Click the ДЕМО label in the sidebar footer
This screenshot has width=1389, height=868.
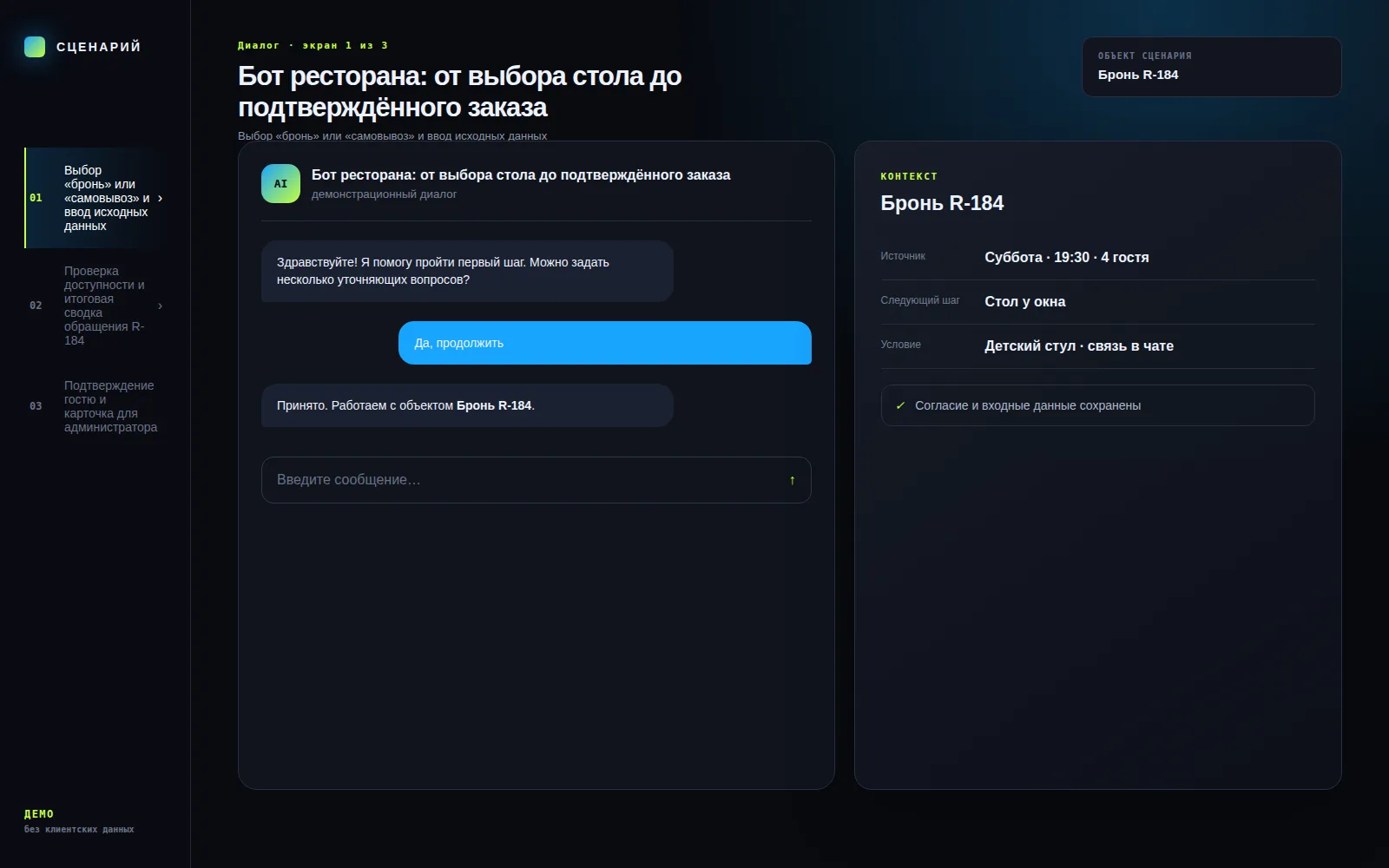pos(39,814)
